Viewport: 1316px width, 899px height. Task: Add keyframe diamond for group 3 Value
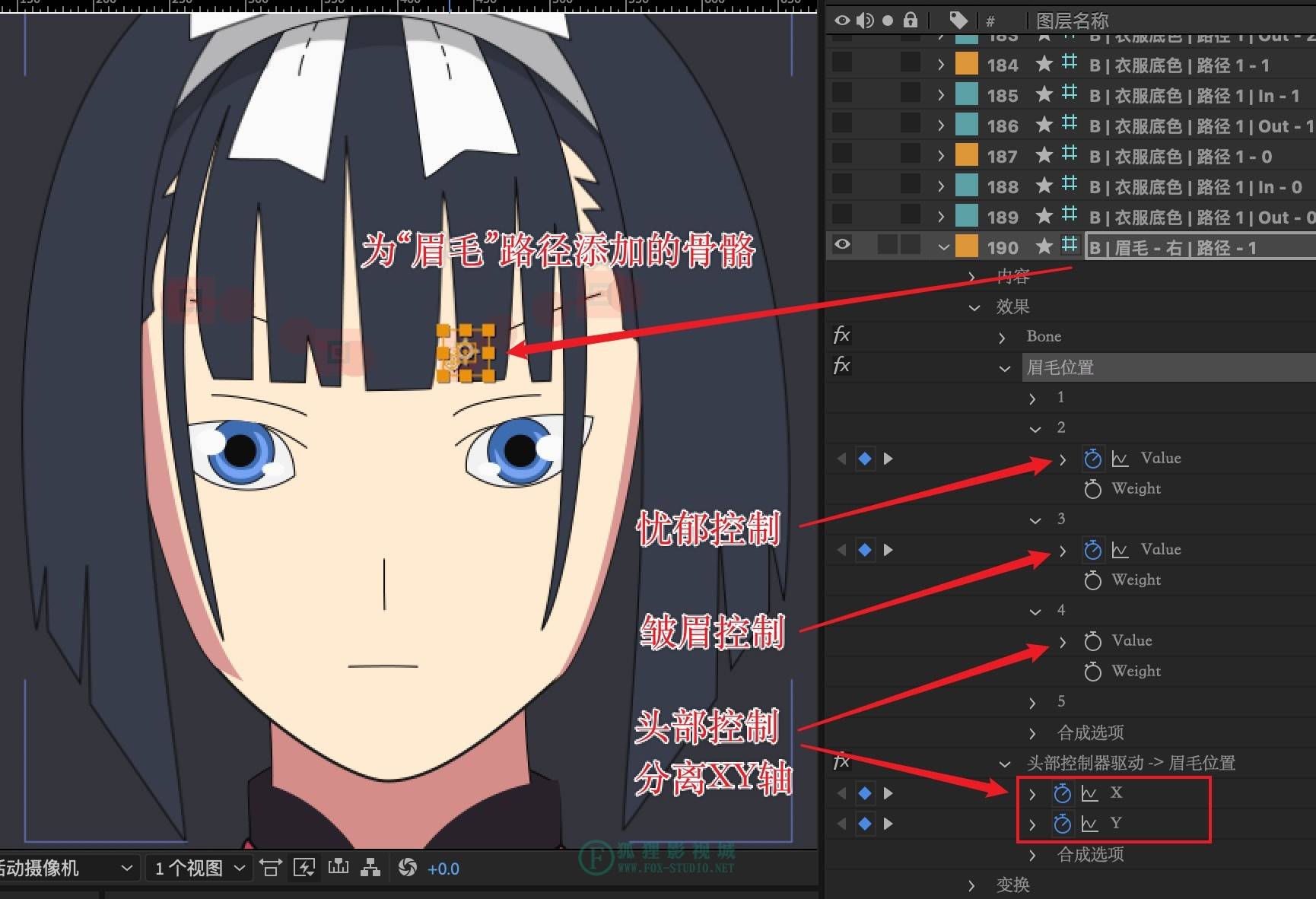click(x=865, y=550)
